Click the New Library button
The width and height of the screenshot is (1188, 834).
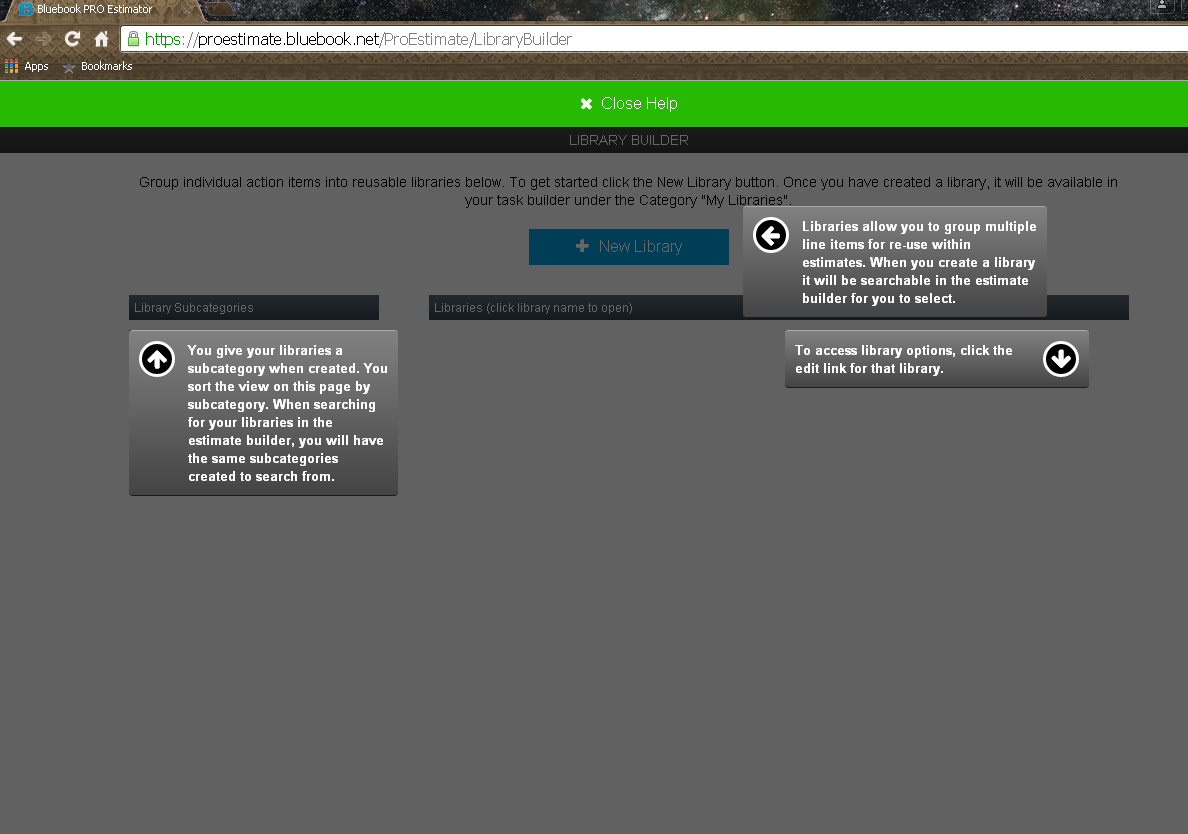tap(629, 247)
